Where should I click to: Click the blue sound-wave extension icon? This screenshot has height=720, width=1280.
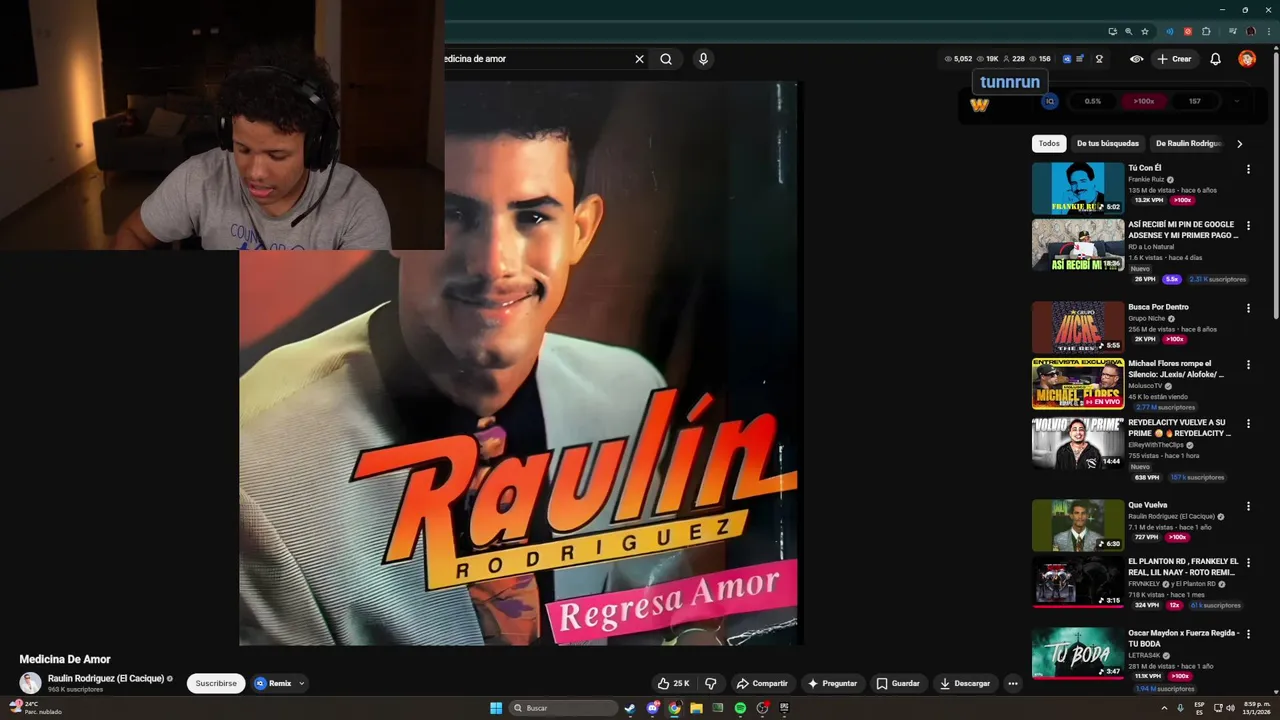click(1170, 31)
